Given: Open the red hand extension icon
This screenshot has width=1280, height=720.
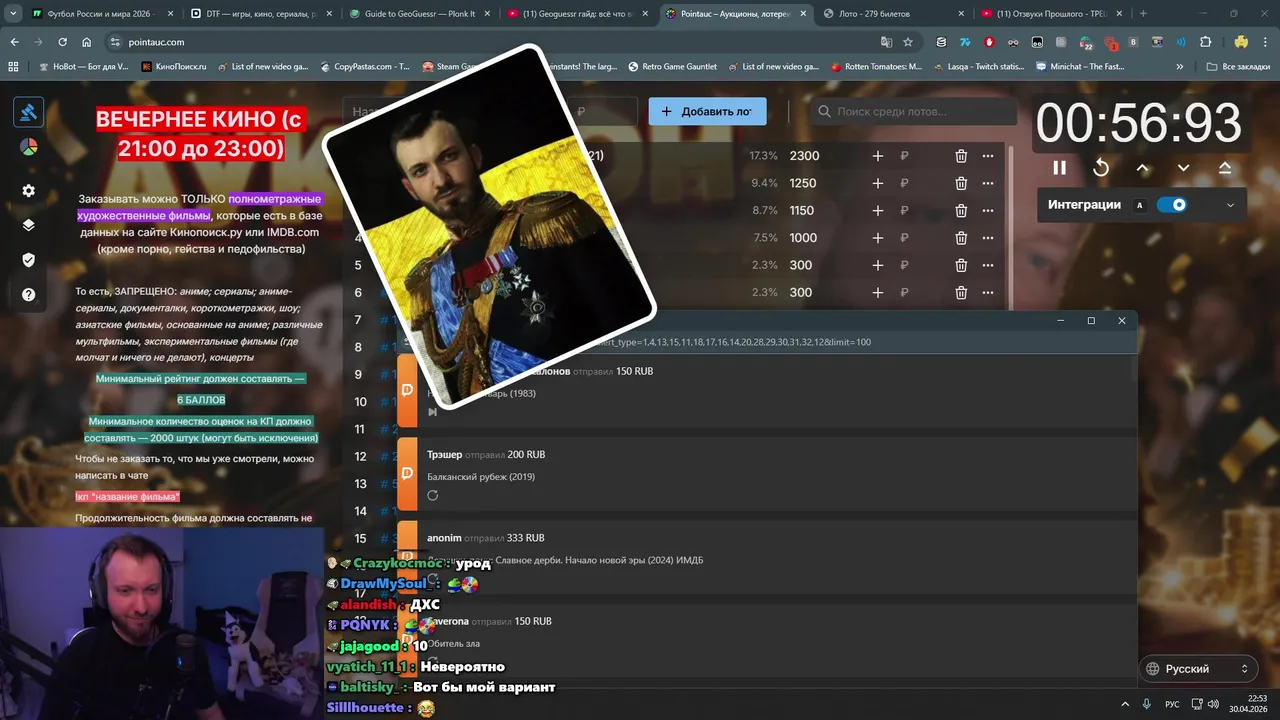Looking at the screenshot, I should coord(989,42).
